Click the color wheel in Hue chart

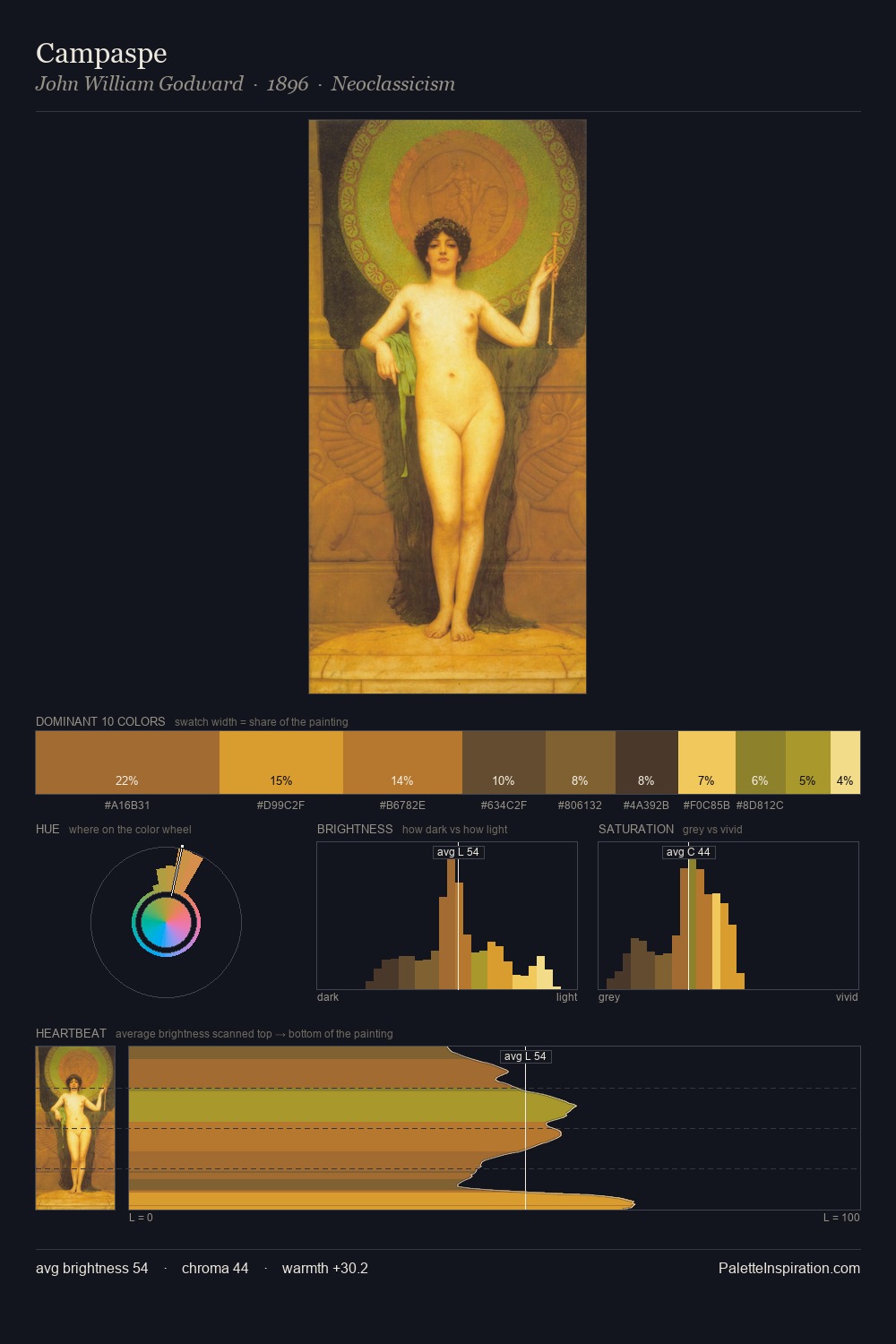point(166,923)
